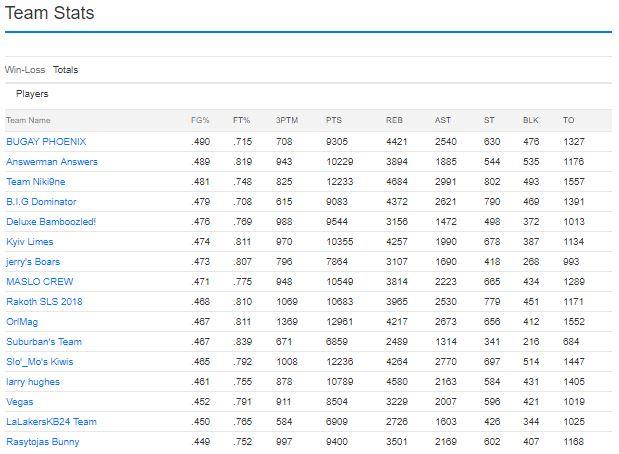This screenshot has height=454, width=619.
Task: Open the B.I.G Dominator team
Action: tap(41, 202)
